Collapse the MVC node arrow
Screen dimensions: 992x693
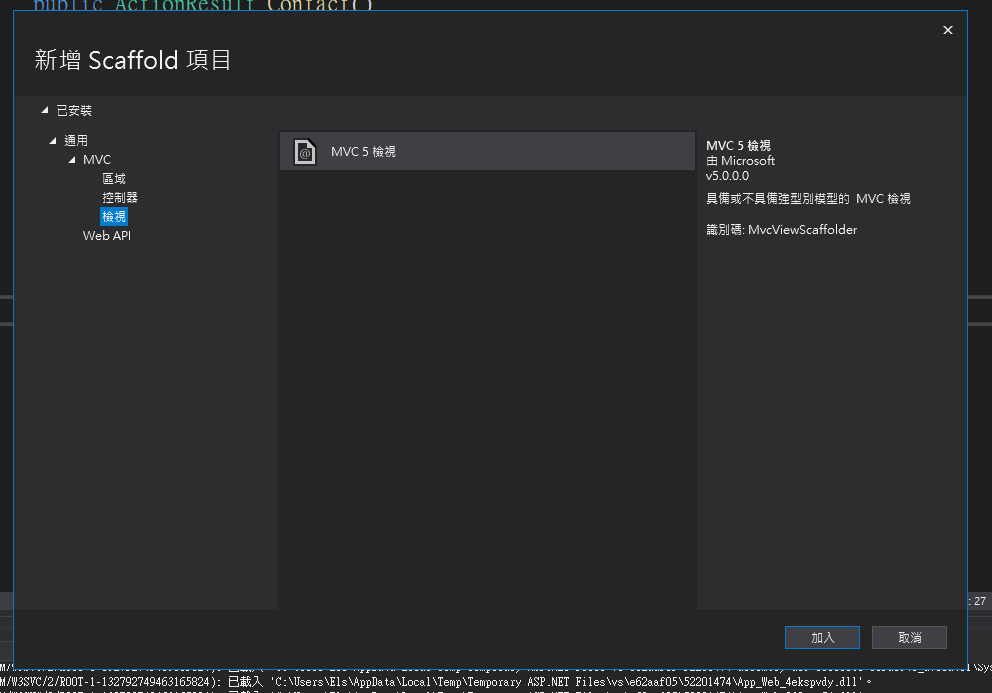[x=72, y=159]
